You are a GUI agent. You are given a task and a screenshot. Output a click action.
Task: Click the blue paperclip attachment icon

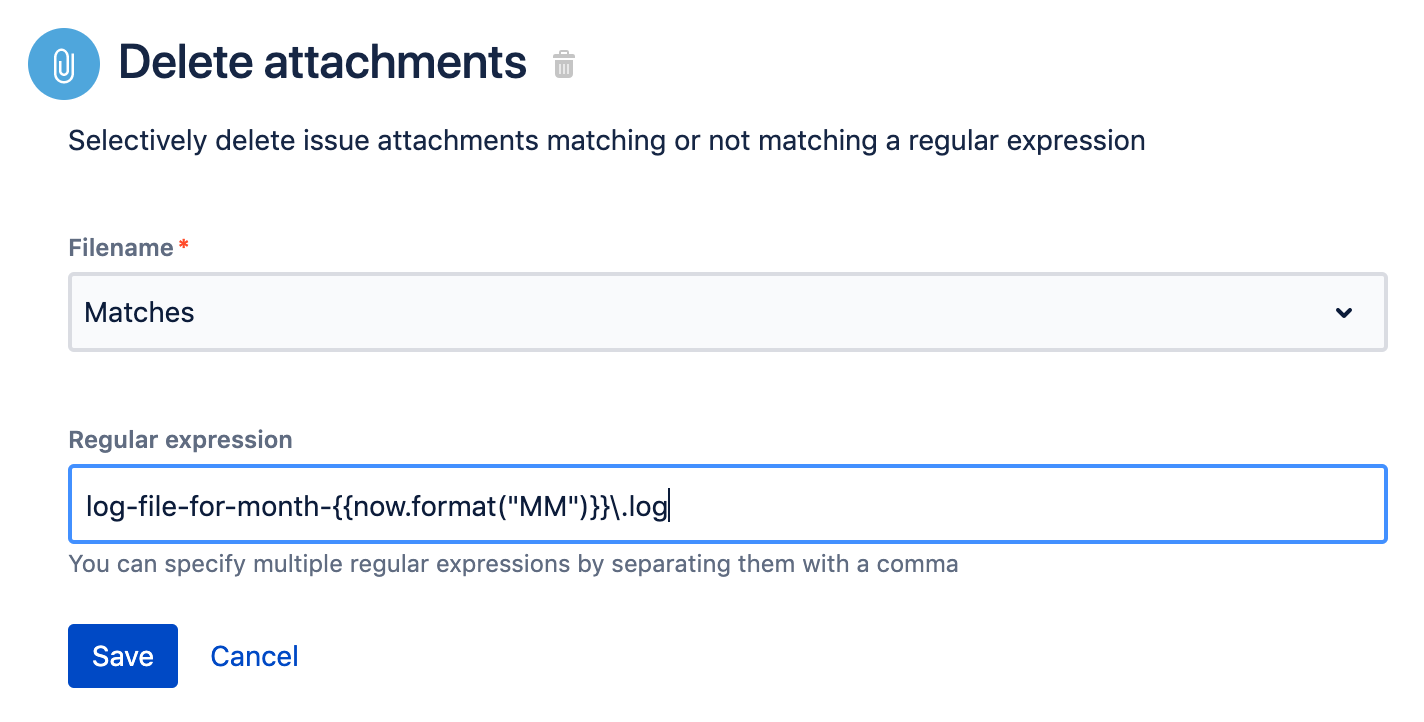(64, 64)
